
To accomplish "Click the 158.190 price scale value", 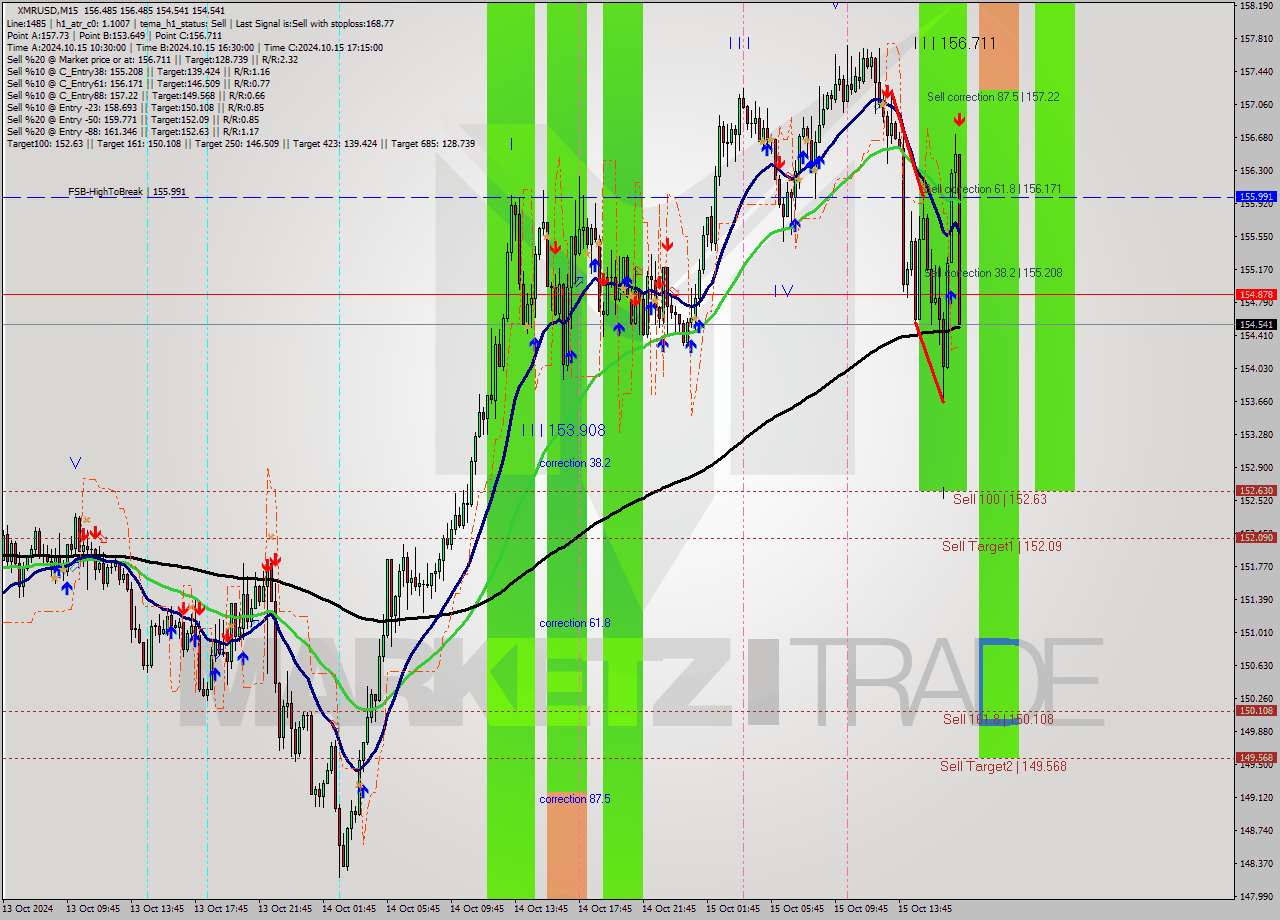I will point(1256,6).
